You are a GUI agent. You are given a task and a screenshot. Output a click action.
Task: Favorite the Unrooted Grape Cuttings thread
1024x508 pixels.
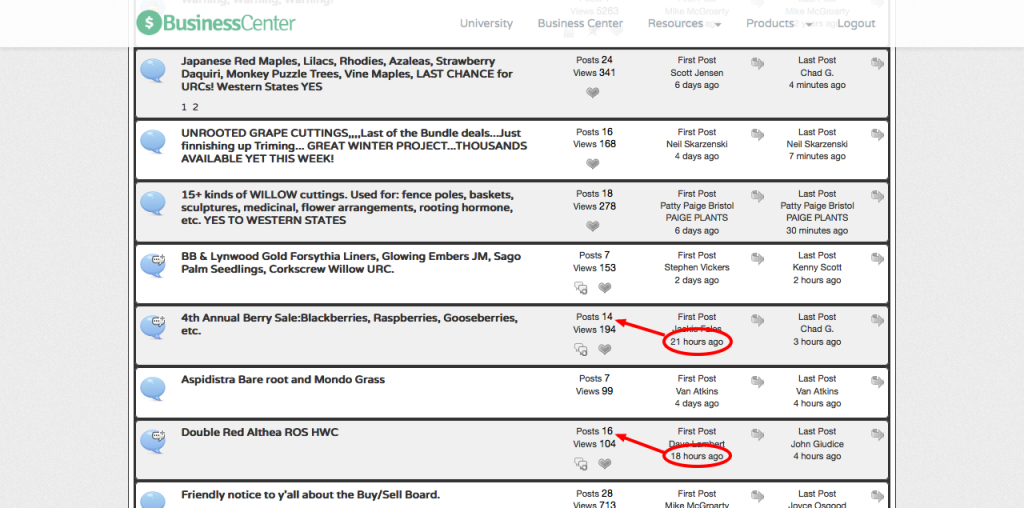point(592,164)
